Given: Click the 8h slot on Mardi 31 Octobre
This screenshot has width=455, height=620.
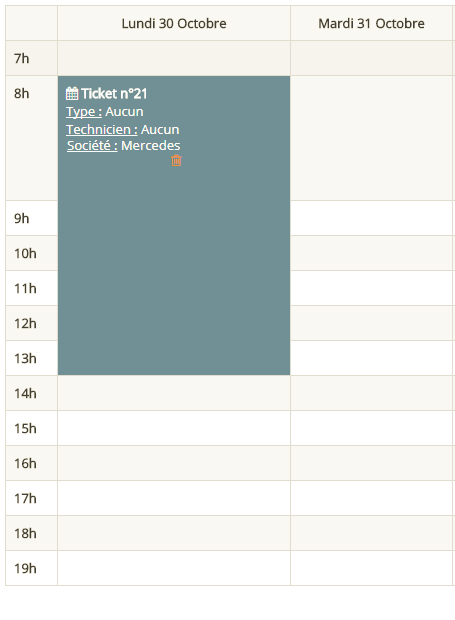Looking at the screenshot, I should pos(372,138).
